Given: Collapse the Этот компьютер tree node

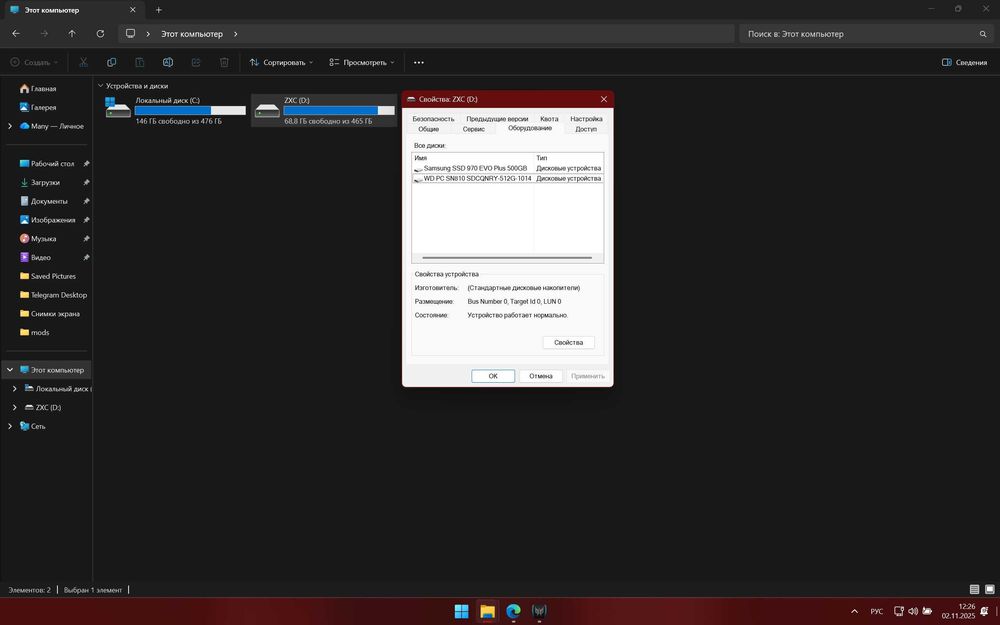Looking at the screenshot, I should [x=10, y=370].
